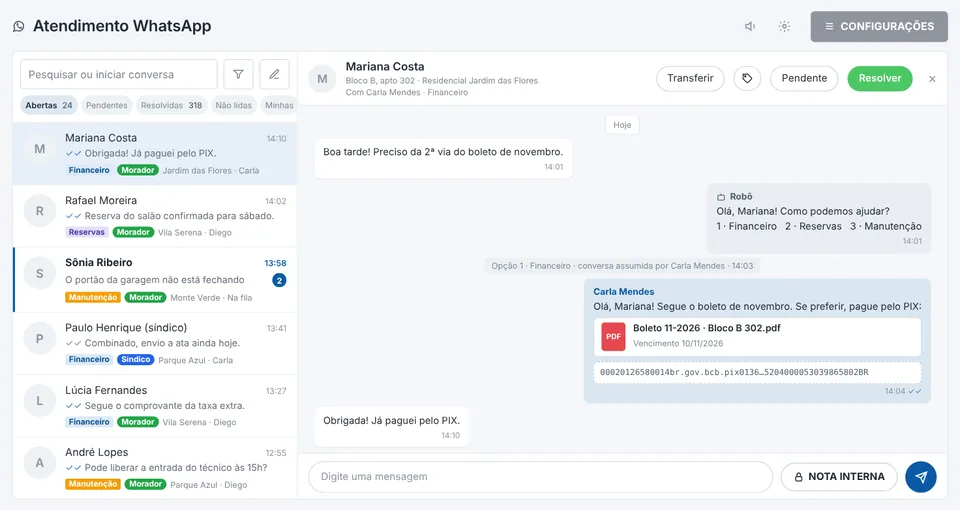Click read checkmarks at 14:04 message
Image resolution: width=960 pixels, height=510 pixels.
point(915,391)
